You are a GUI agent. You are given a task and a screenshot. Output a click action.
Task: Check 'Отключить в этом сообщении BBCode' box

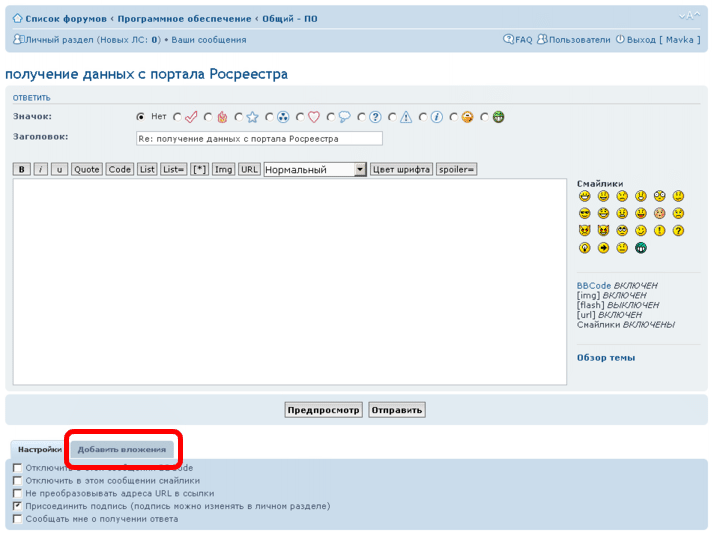(17, 468)
